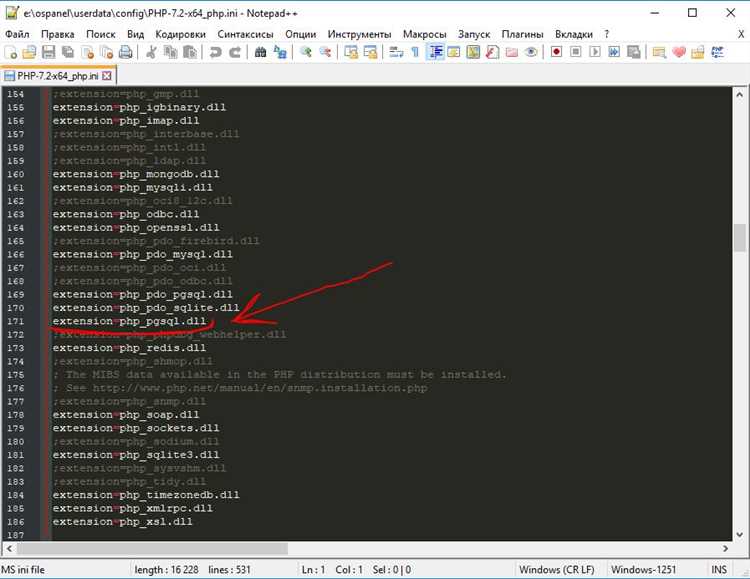Toggle file monitoring with the eye icon
The height and width of the screenshot is (579, 750).
tap(530, 52)
